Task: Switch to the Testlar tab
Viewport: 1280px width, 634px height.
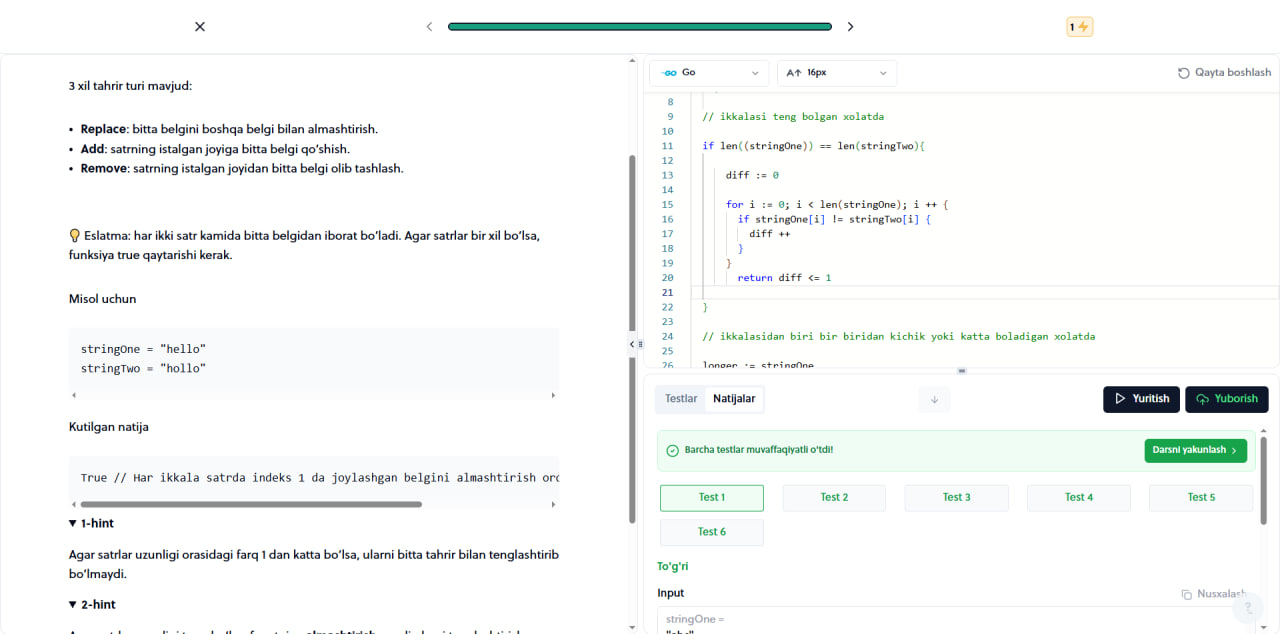Action: click(x=681, y=398)
